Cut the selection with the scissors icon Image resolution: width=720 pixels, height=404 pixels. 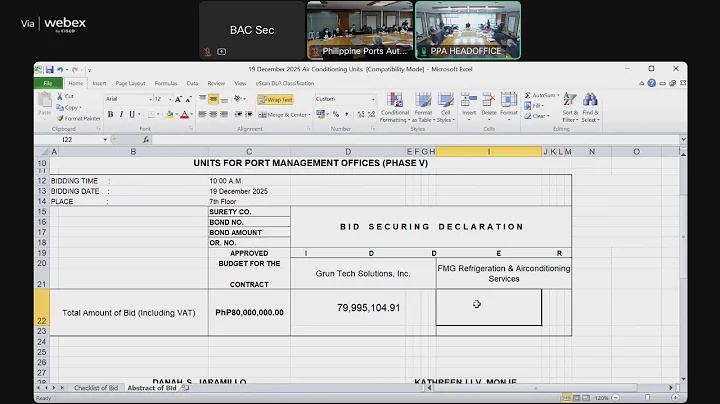60,96
